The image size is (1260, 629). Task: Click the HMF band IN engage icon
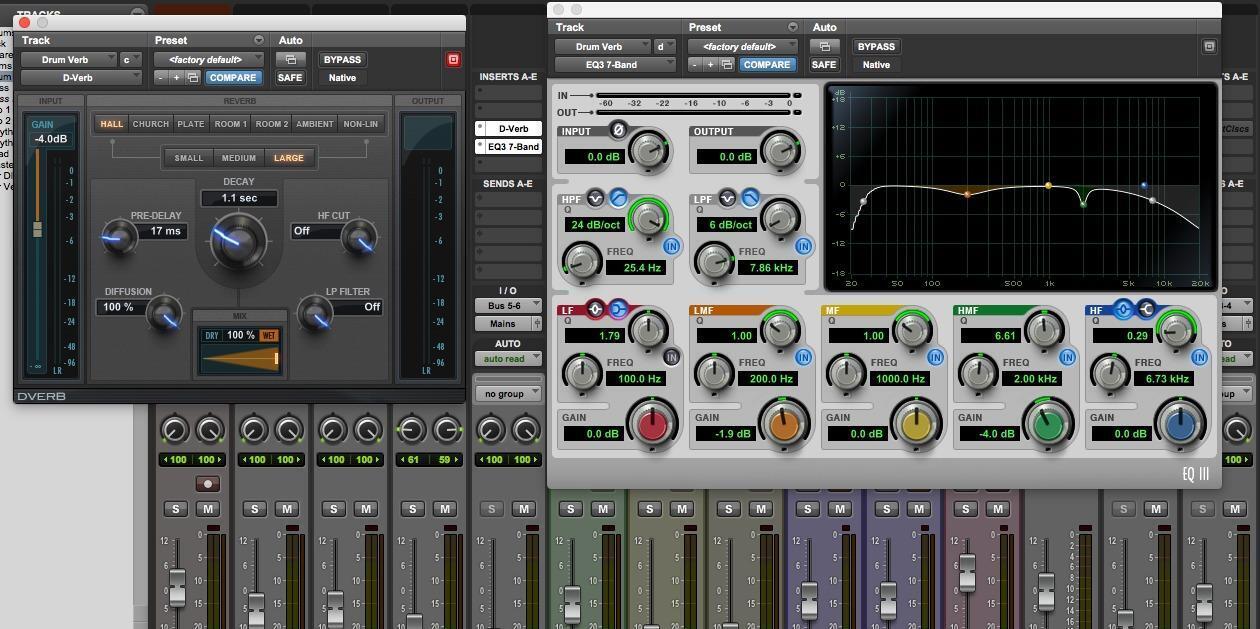pos(1067,356)
